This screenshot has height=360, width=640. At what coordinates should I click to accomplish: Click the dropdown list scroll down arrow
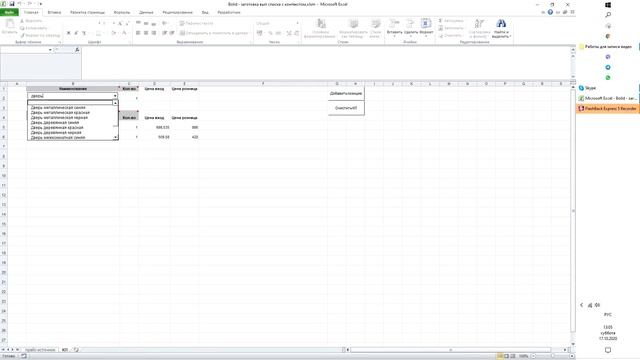point(116,138)
